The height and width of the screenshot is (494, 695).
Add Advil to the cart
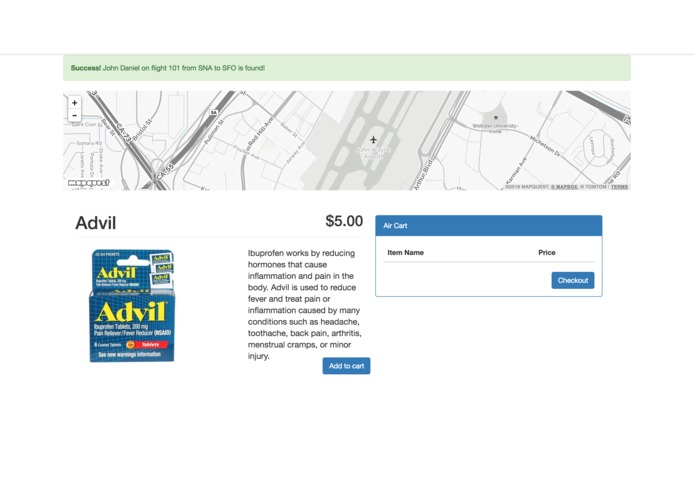[346, 366]
